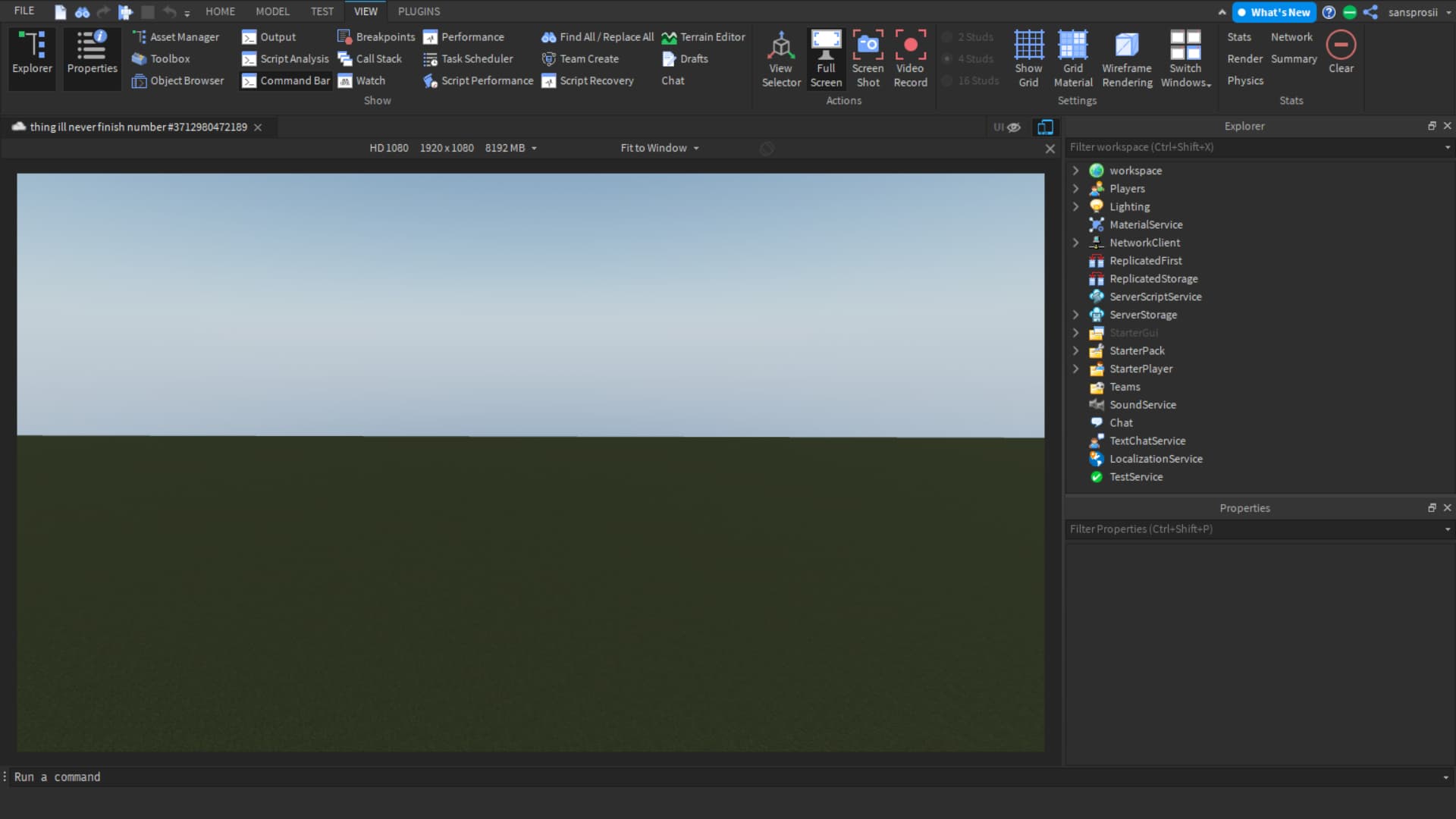Start a Video Record

pyautogui.click(x=909, y=58)
